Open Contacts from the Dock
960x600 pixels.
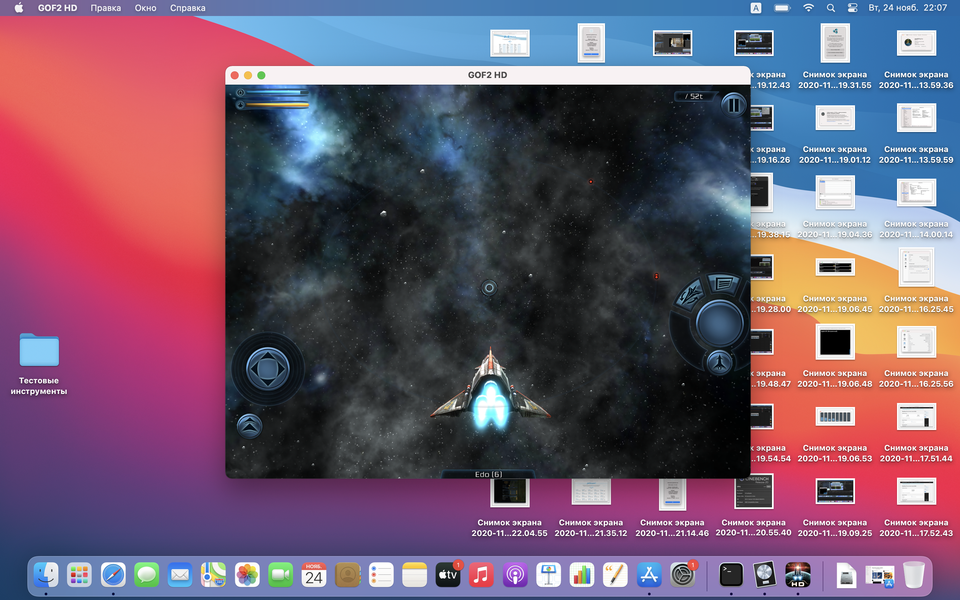coord(348,575)
